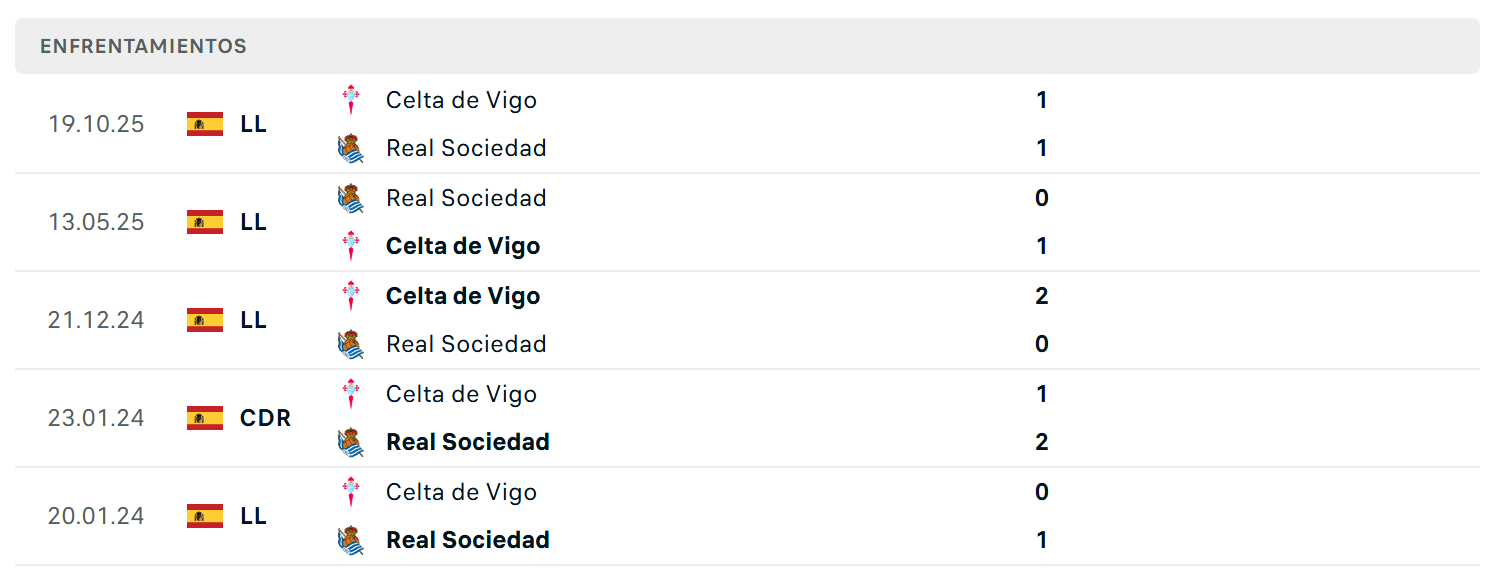
Task: Click the LL label on 21.12.24 row
Action: click(254, 320)
